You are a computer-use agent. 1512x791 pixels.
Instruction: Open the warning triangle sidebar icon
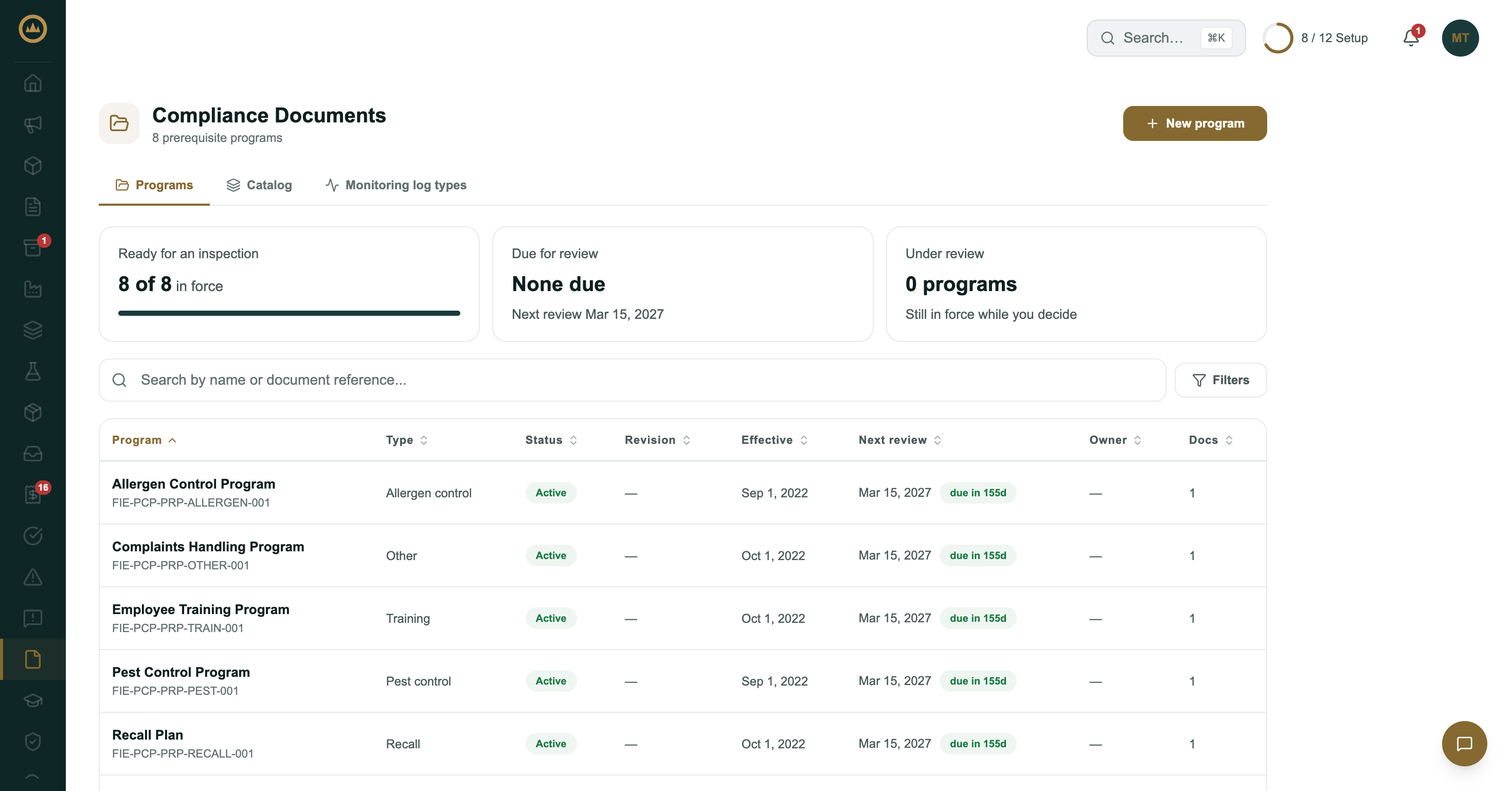click(x=33, y=577)
